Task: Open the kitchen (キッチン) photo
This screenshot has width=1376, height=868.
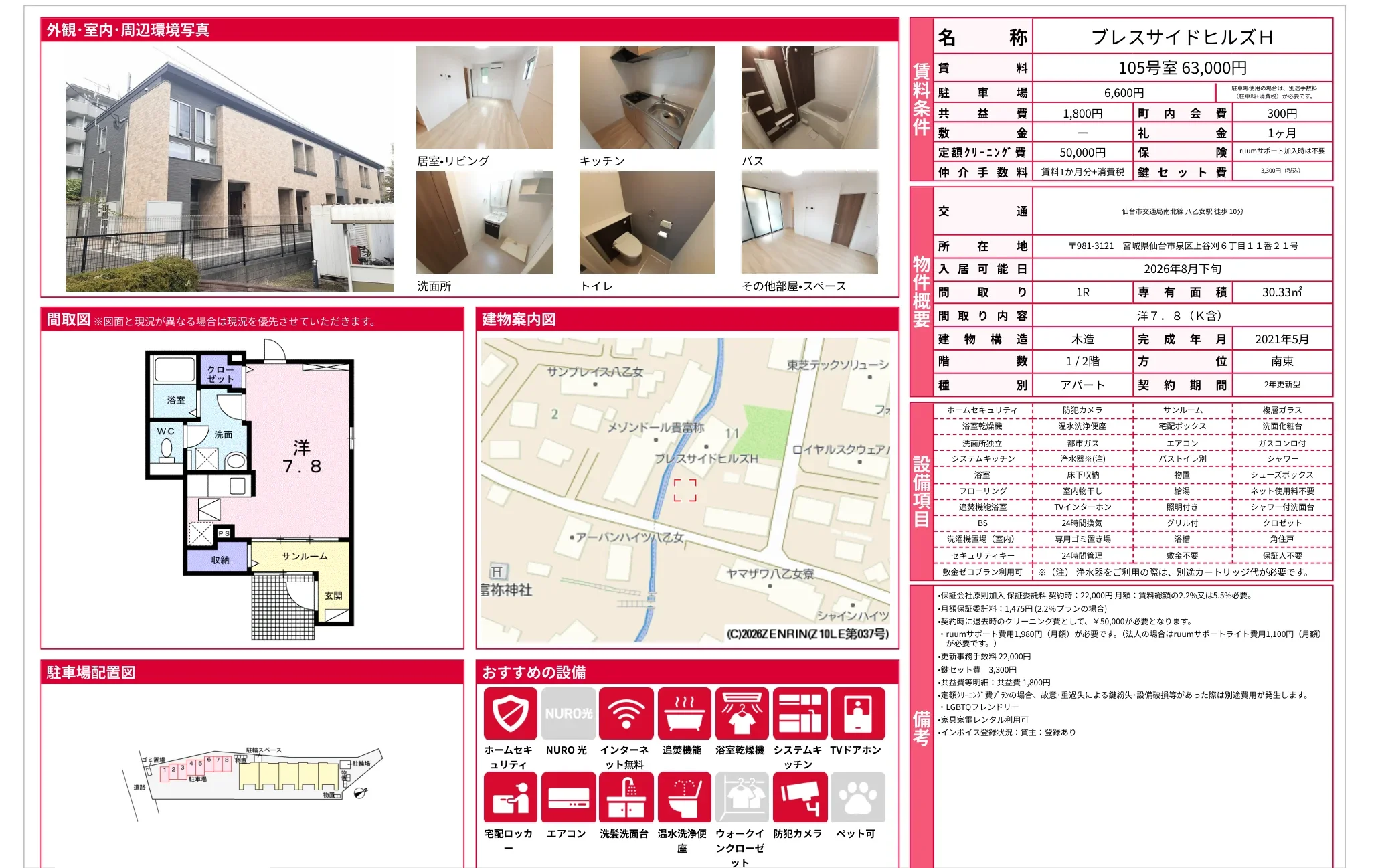Action: click(647, 97)
